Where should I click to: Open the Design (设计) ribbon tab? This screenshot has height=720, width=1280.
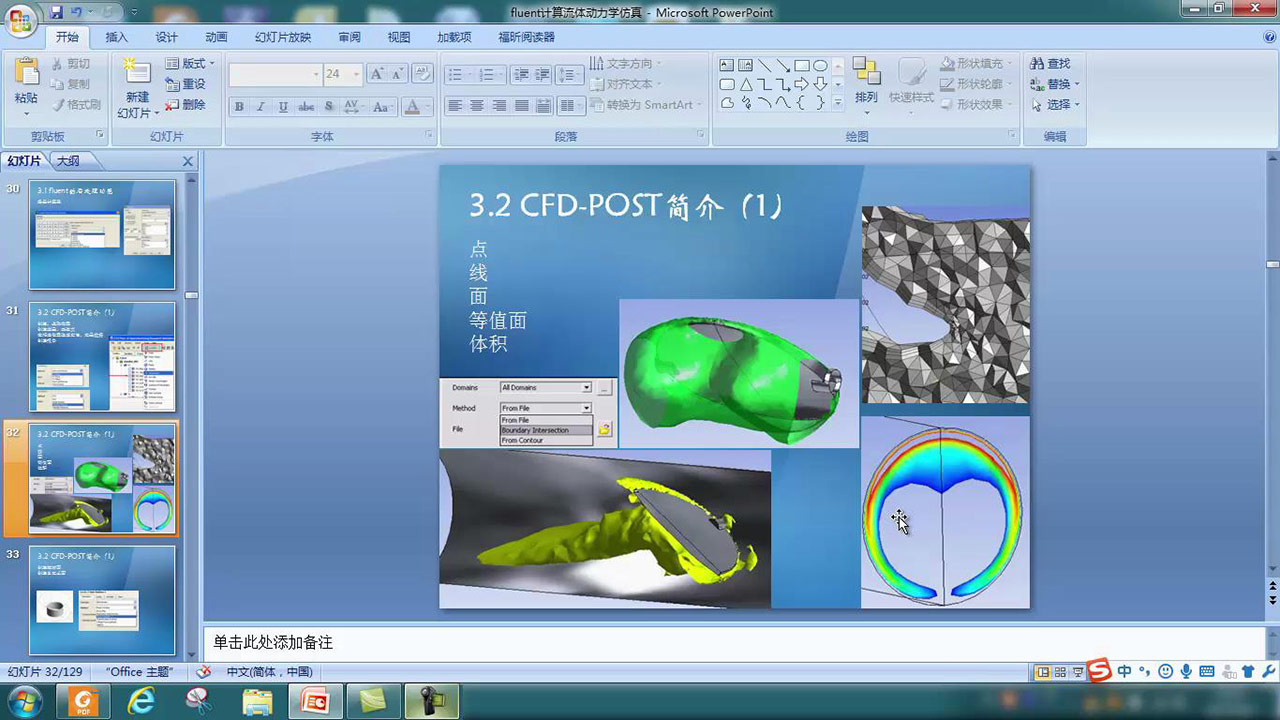tap(167, 37)
